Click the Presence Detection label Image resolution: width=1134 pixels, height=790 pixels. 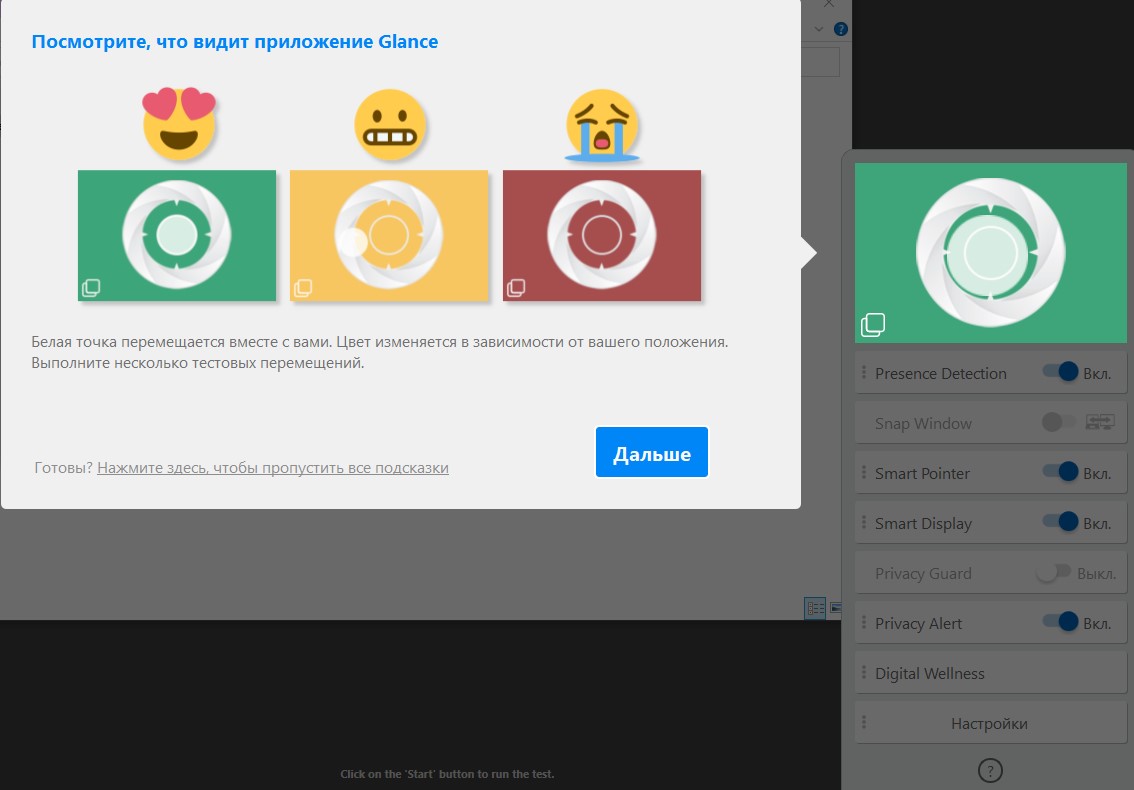click(x=940, y=373)
